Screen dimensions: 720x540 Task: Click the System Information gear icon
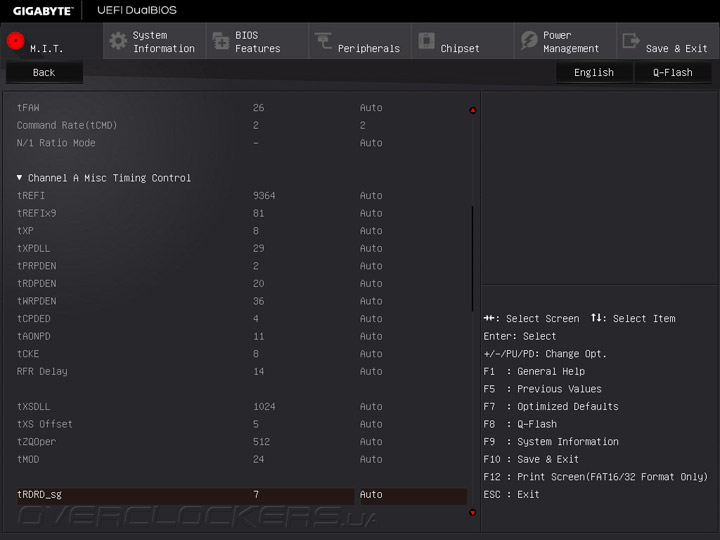click(x=118, y=41)
